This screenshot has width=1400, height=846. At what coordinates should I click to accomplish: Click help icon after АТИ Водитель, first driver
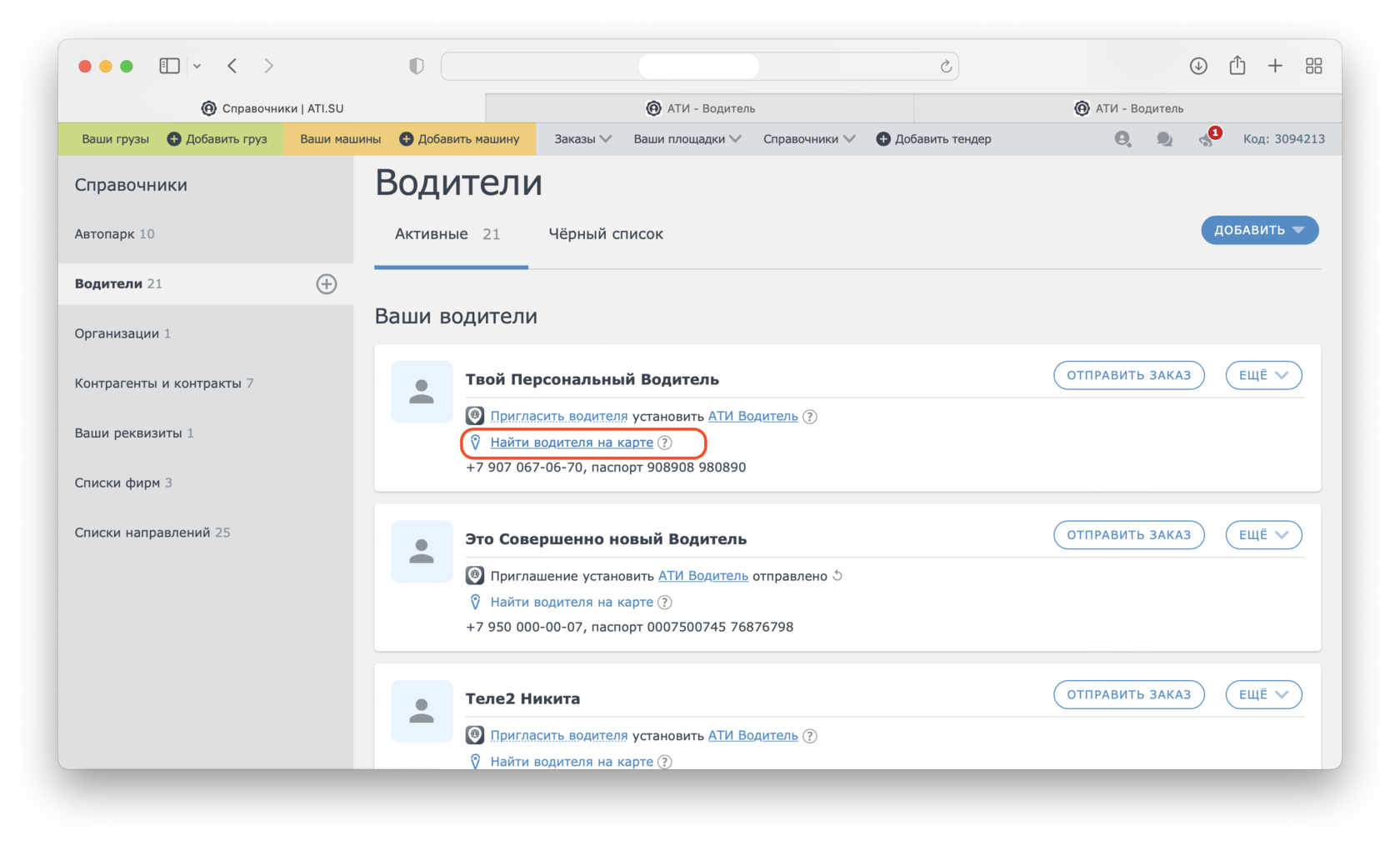point(810,417)
